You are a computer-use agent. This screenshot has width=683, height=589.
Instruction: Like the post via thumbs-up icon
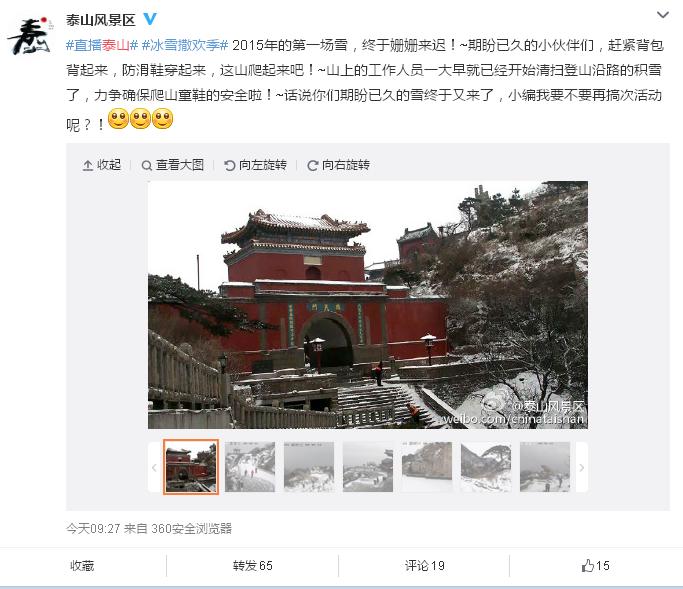point(588,565)
